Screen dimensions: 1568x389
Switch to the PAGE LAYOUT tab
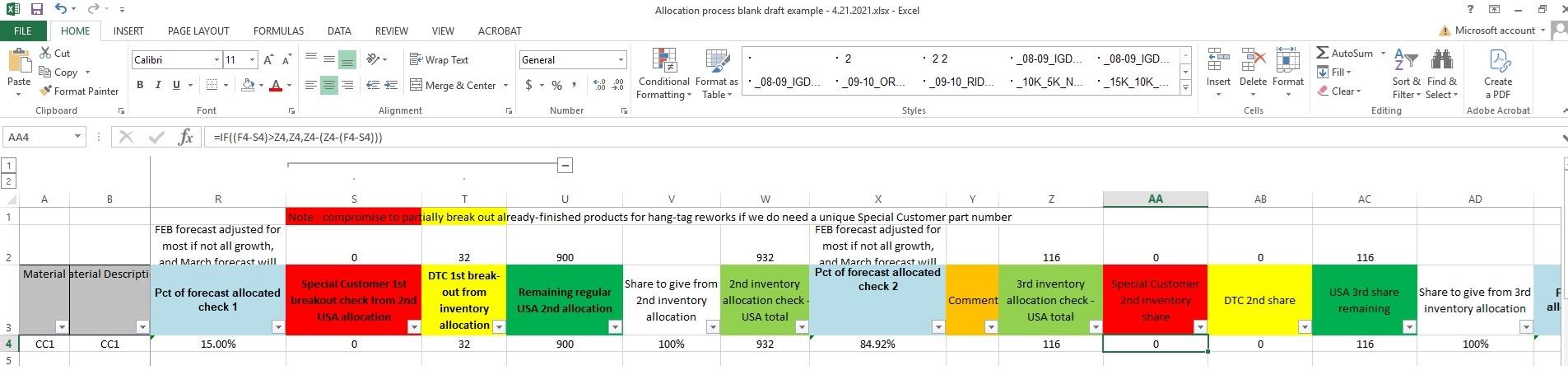point(198,31)
